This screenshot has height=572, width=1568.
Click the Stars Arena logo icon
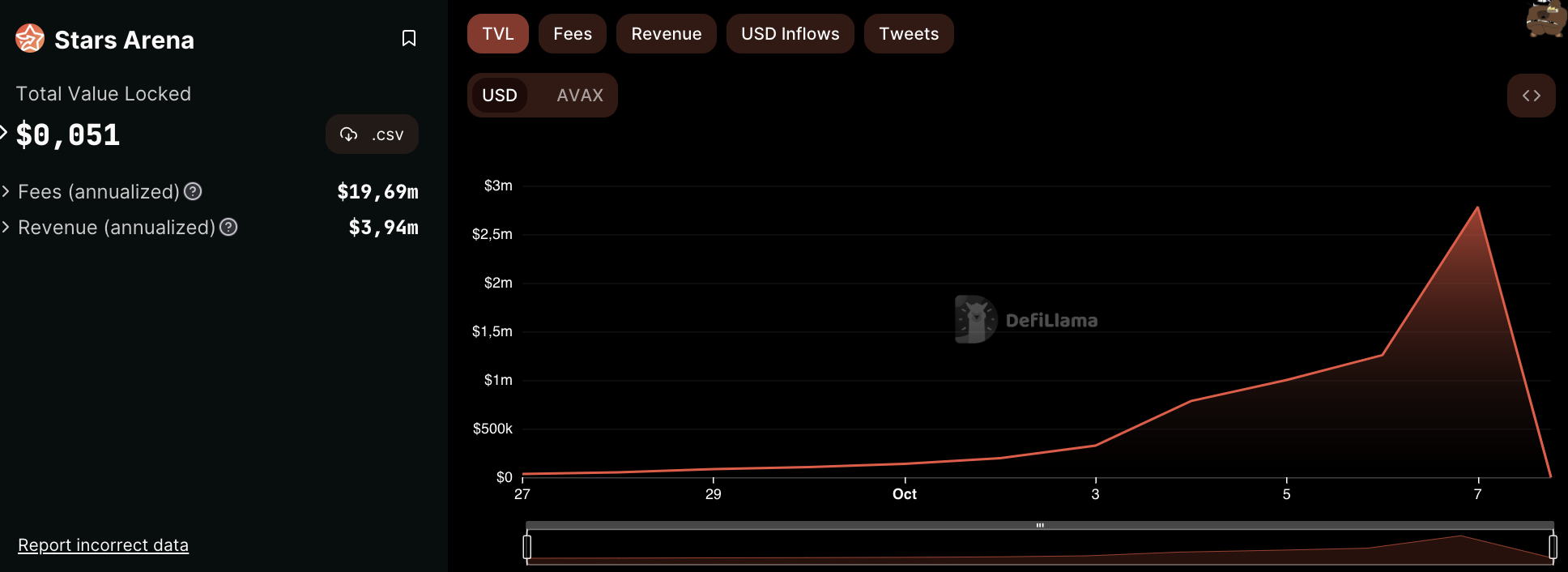click(30, 38)
